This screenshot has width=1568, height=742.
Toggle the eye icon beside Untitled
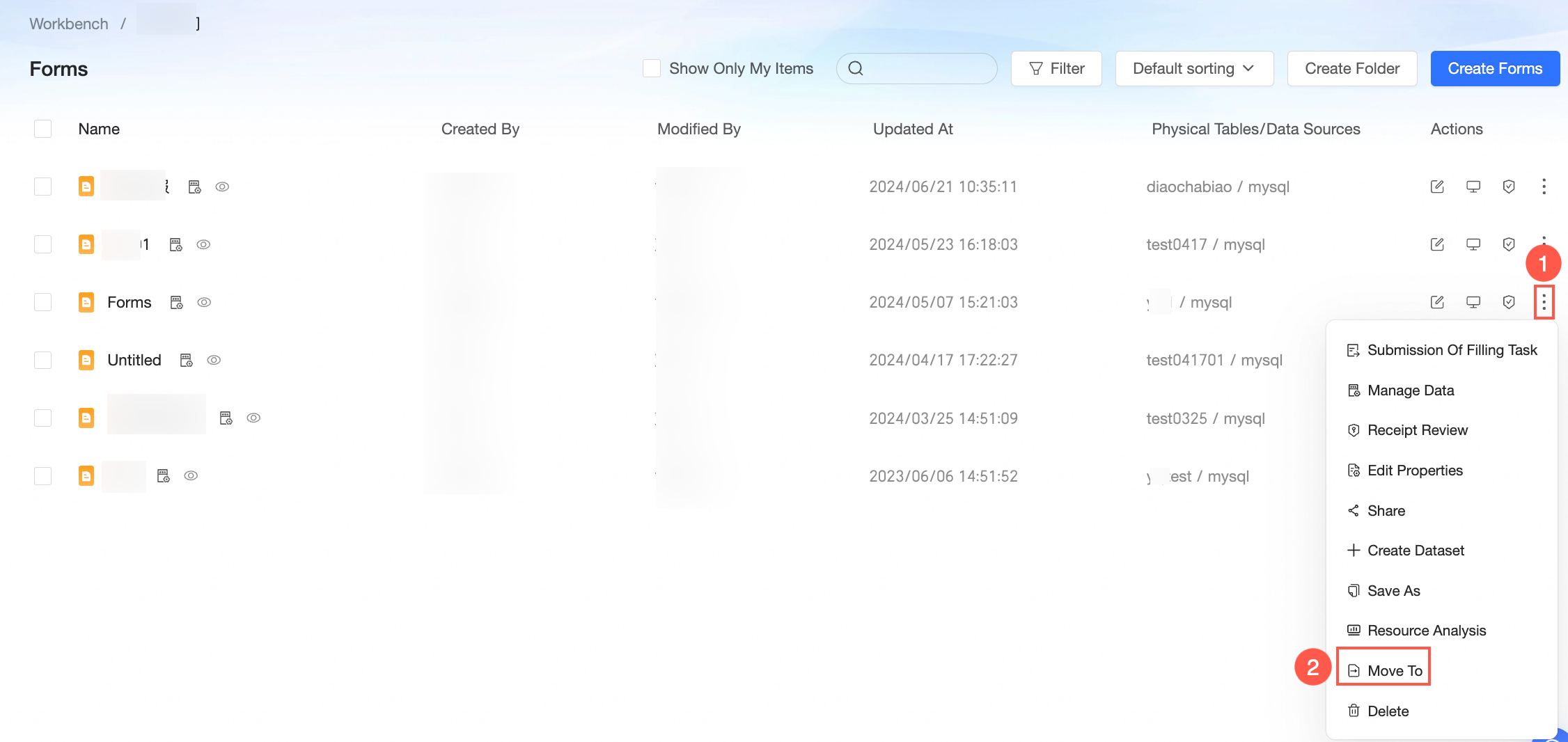[214, 360]
